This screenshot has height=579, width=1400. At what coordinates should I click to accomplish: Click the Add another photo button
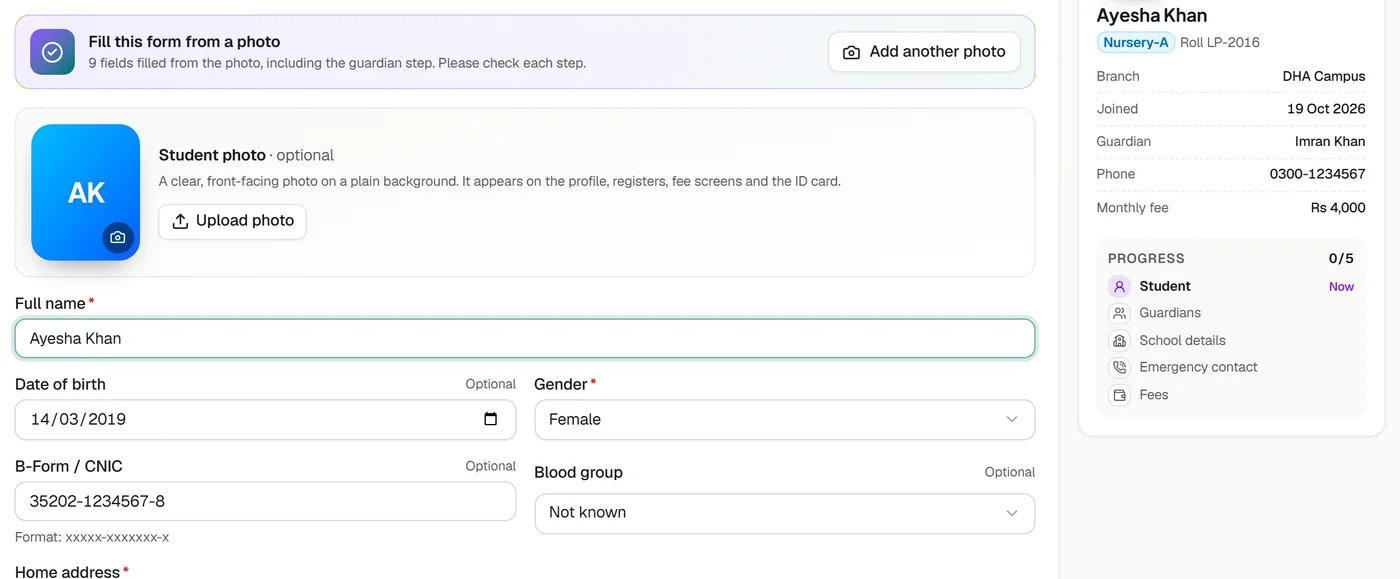pyautogui.click(x=924, y=52)
